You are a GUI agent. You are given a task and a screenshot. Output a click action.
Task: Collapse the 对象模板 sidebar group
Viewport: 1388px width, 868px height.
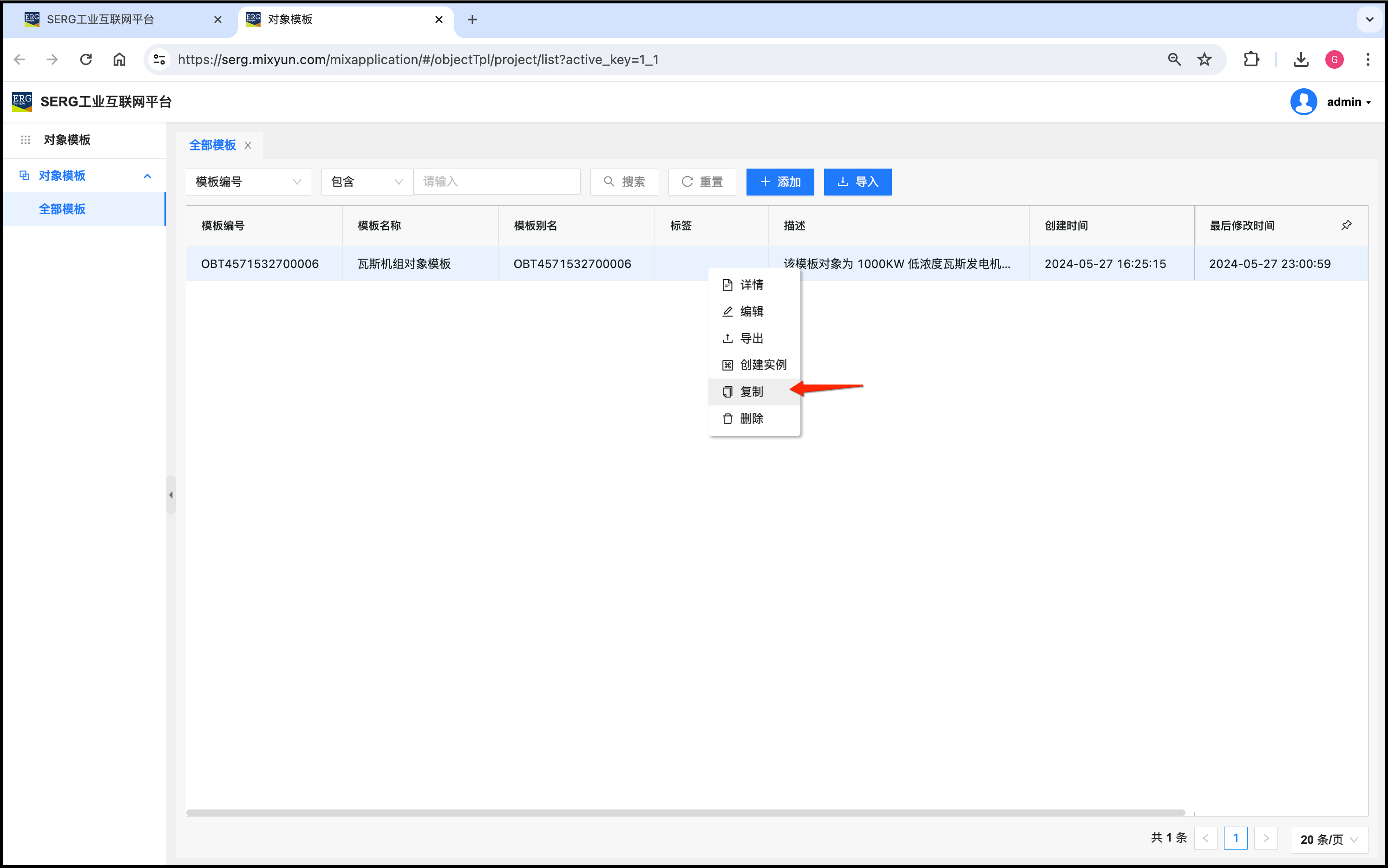(147, 176)
